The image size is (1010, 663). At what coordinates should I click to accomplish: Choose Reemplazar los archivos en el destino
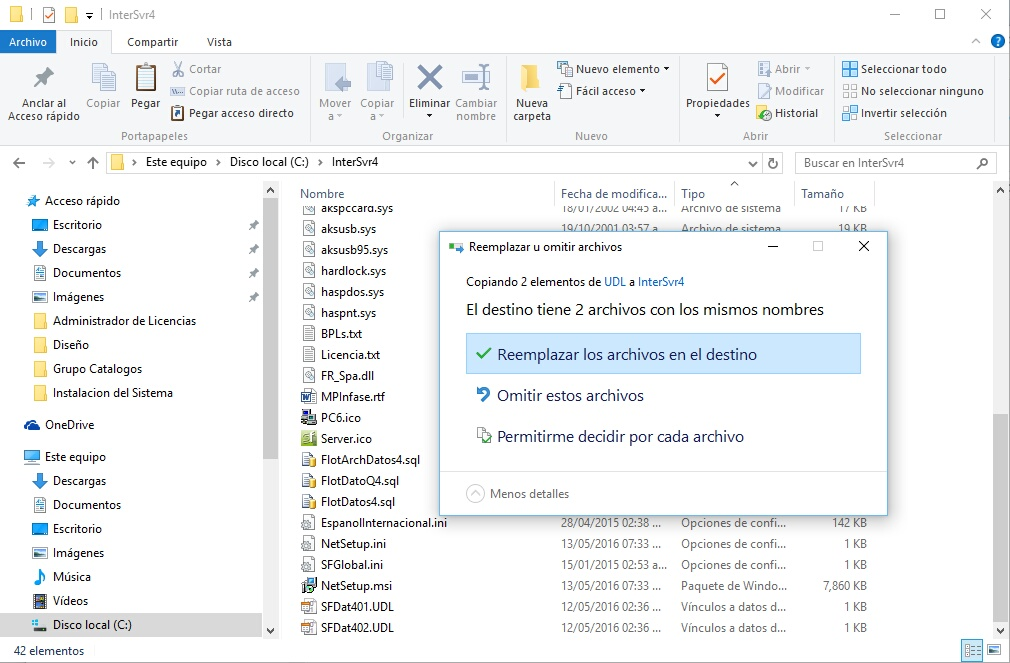[x=663, y=354]
